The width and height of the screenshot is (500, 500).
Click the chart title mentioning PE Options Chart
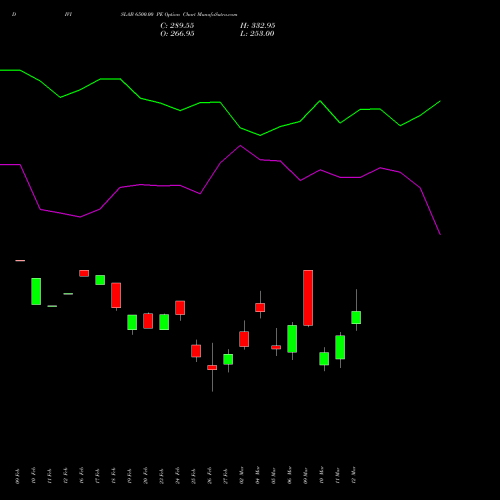[179, 15]
